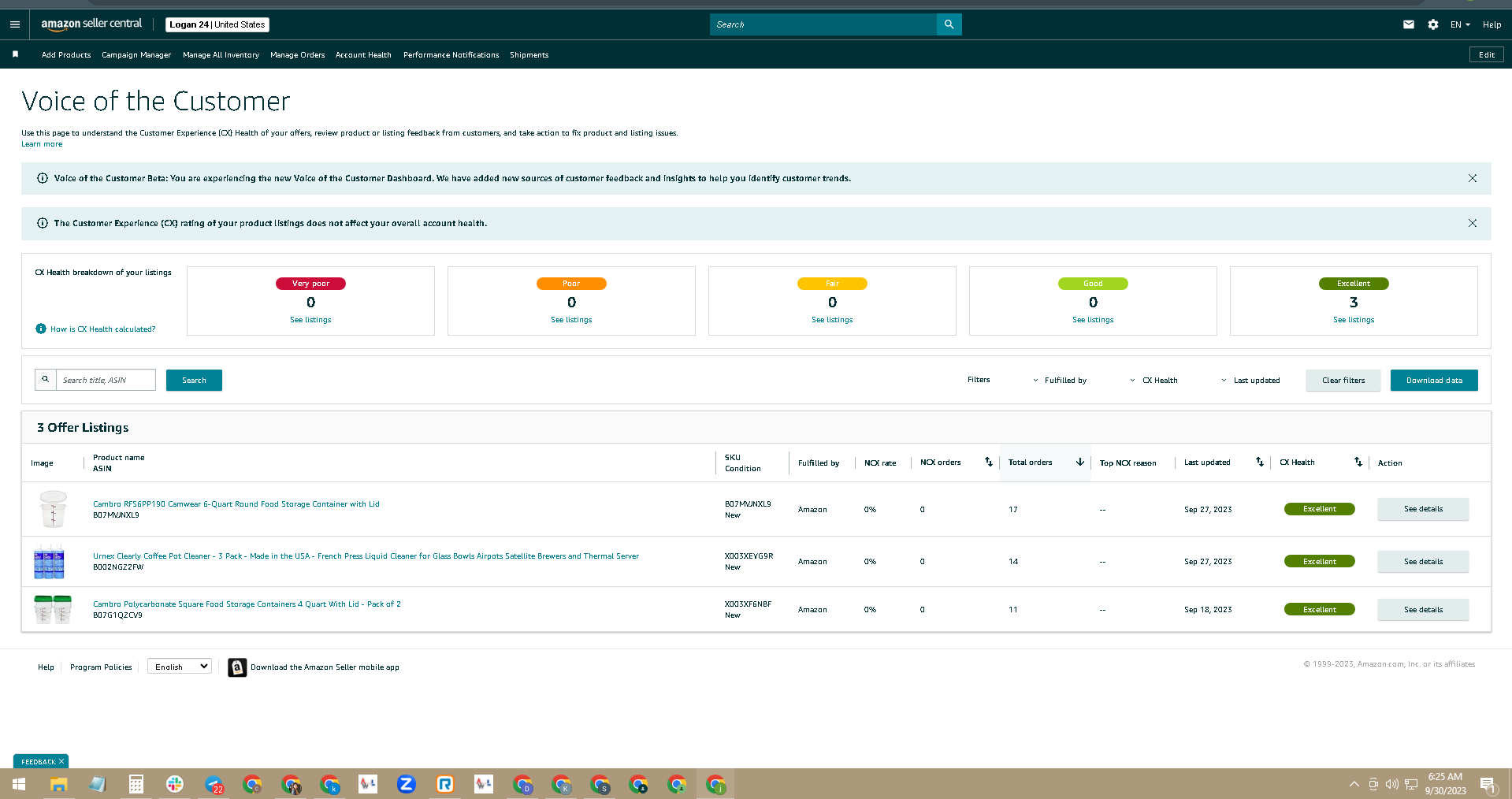This screenshot has height=799, width=1512.
Task: Open Shipments in the navigation bar
Action: pyautogui.click(x=529, y=55)
